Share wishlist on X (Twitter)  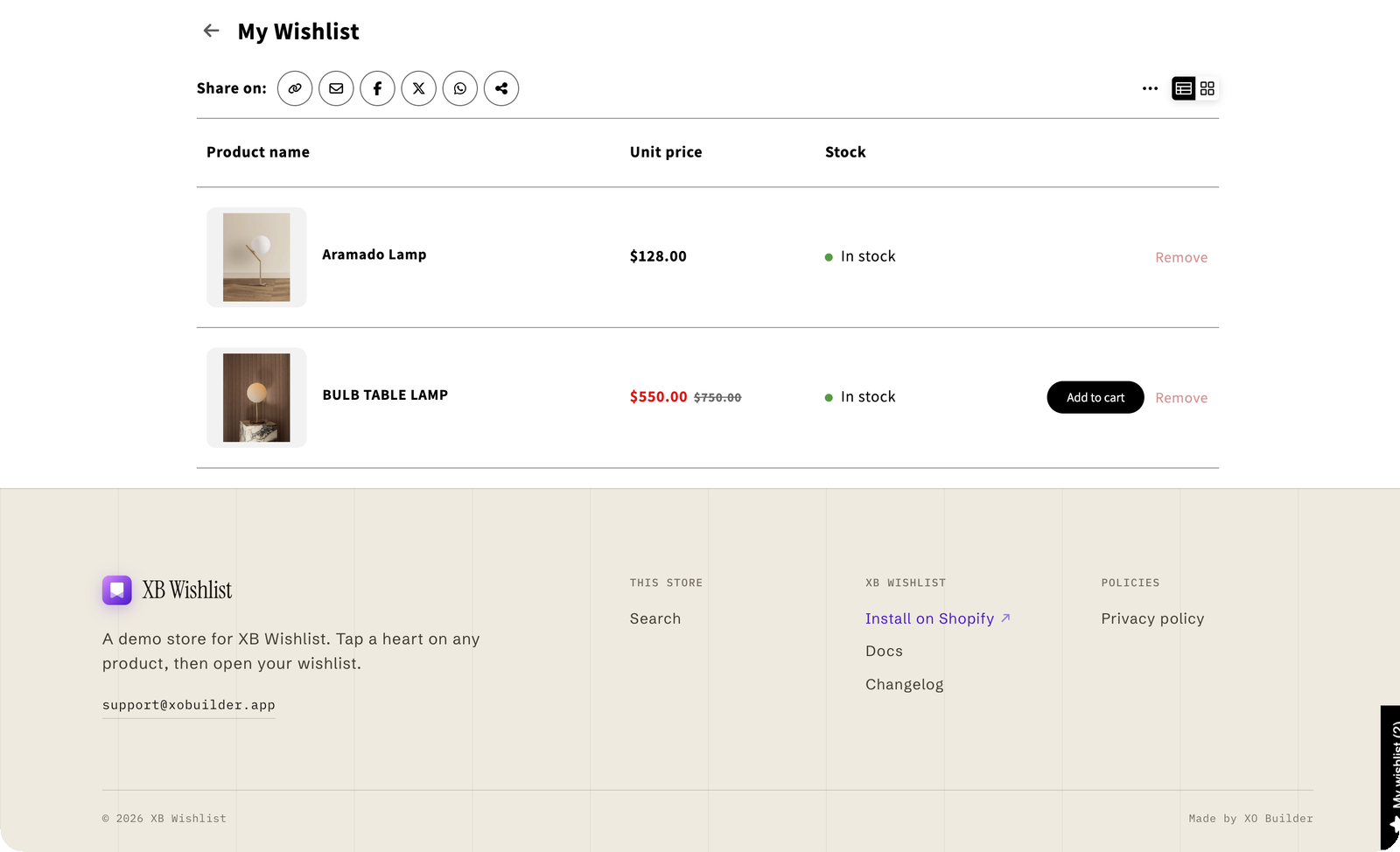419,88
